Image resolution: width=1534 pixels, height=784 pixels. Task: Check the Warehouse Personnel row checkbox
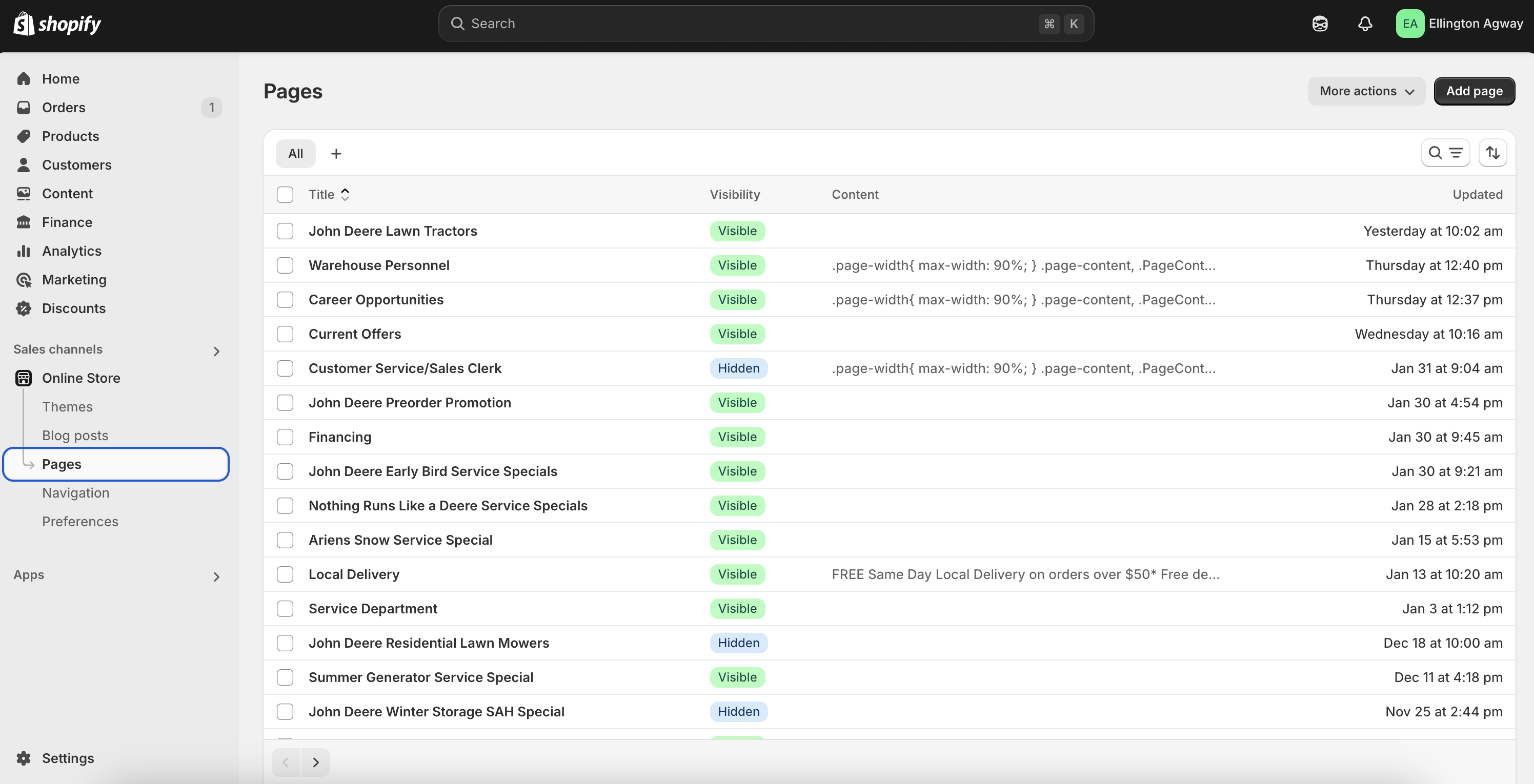click(285, 265)
